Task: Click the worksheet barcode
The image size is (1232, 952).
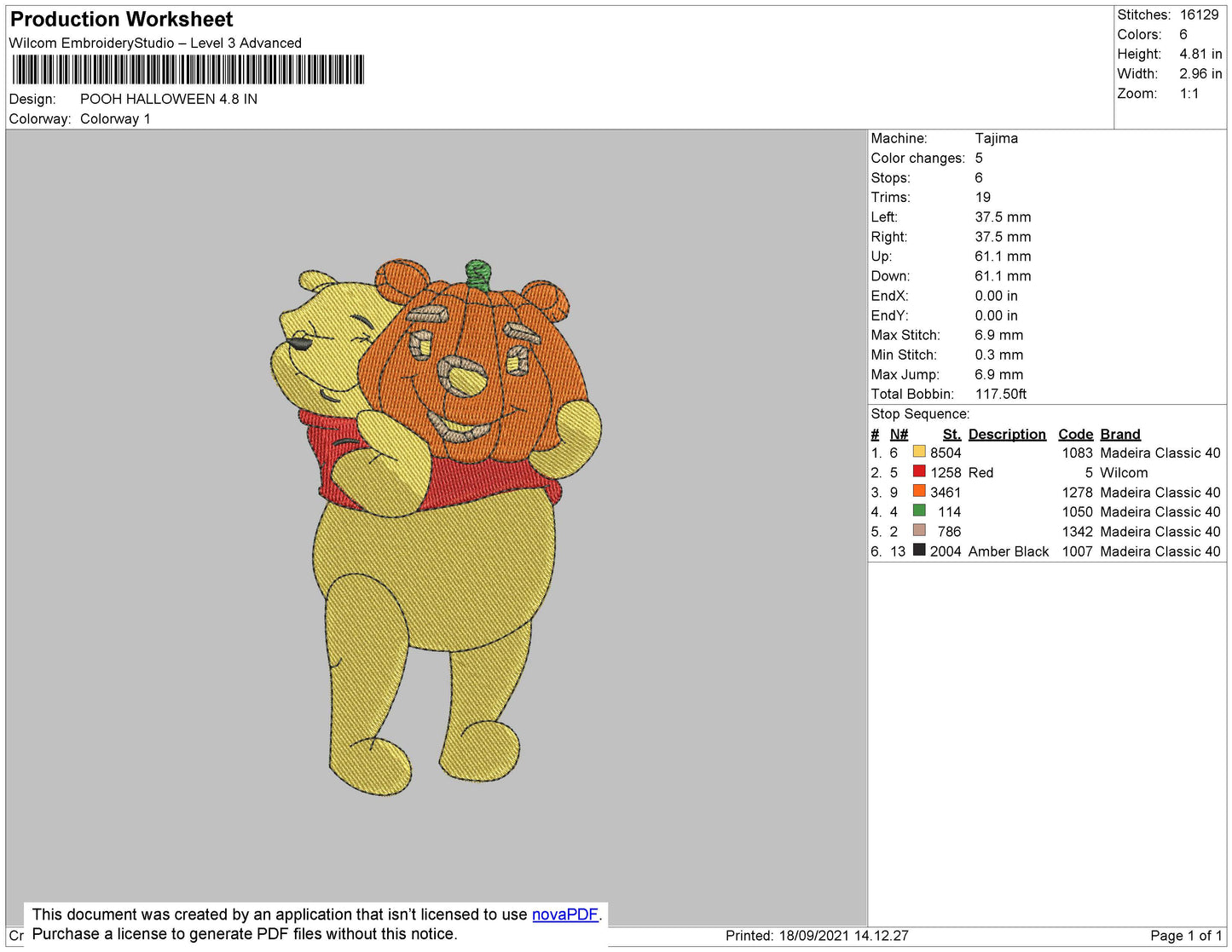Action: point(188,69)
